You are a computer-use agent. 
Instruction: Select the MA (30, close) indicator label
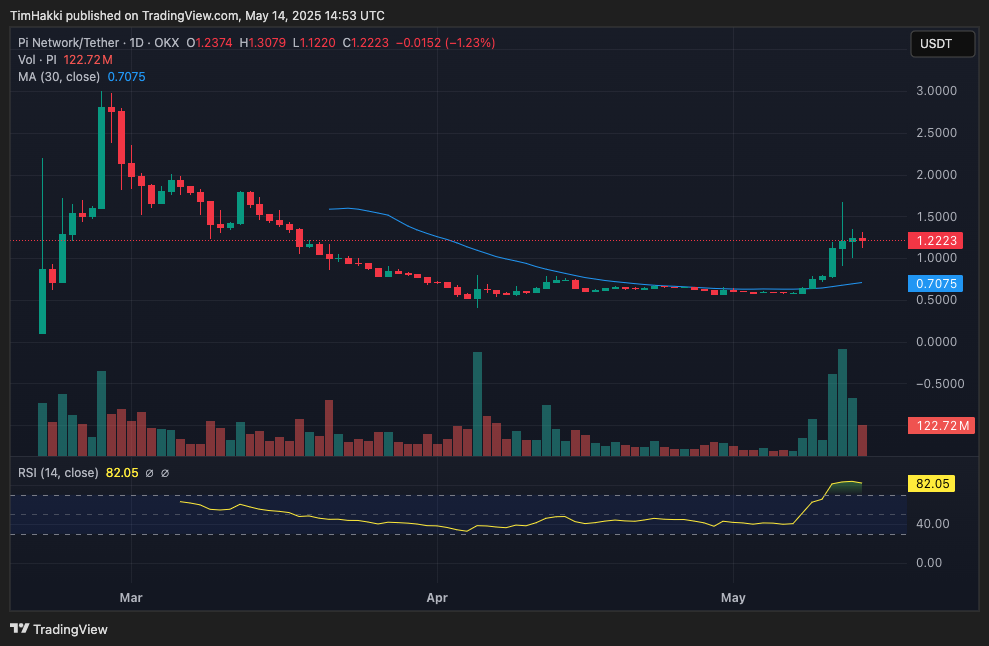(59, 77)
